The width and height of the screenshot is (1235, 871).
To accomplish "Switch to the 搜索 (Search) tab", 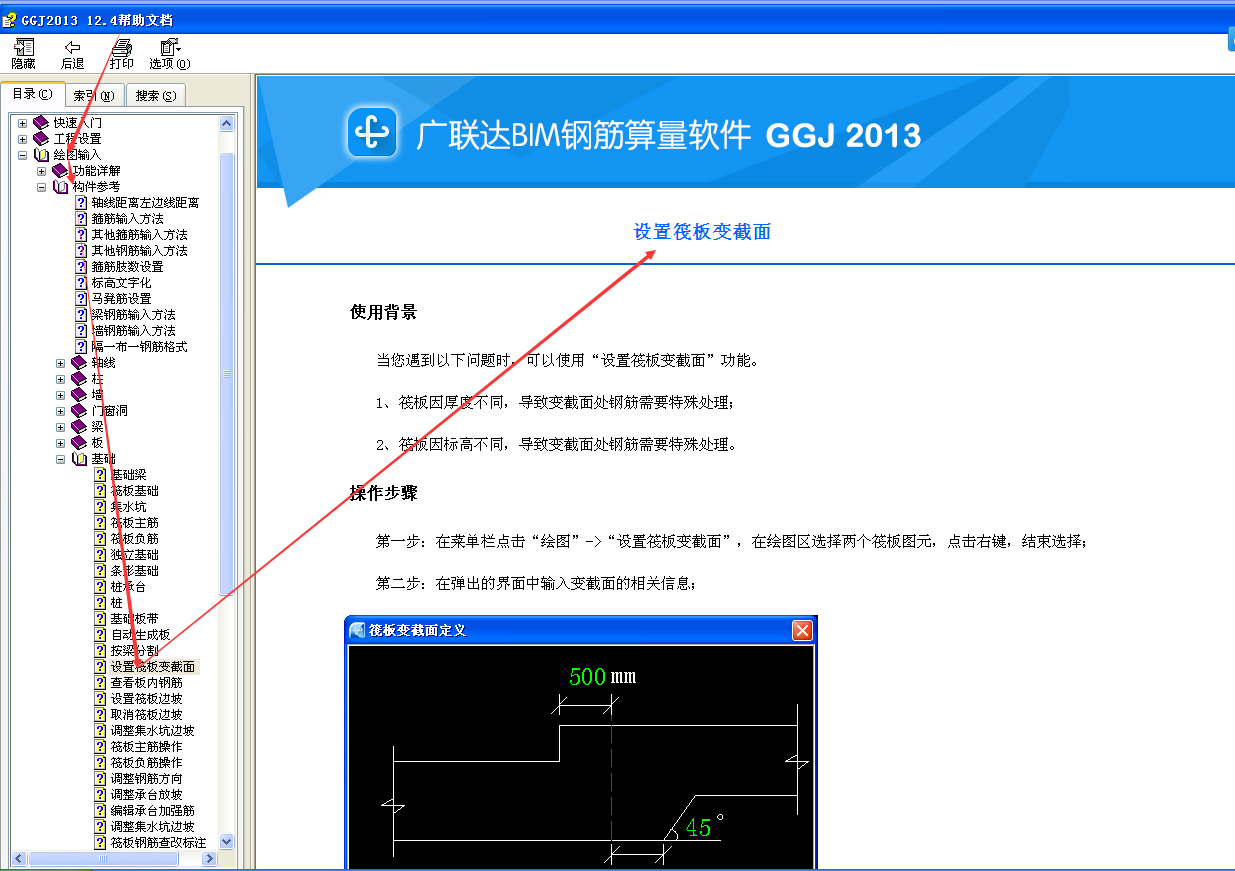I will [x=155, y=96].
